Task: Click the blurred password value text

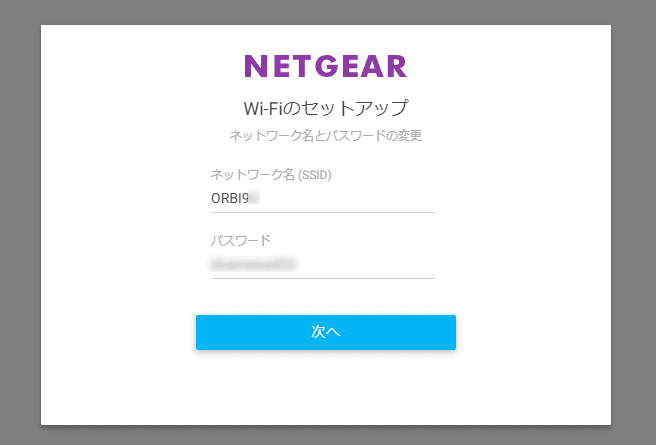Action: [255, 264]
